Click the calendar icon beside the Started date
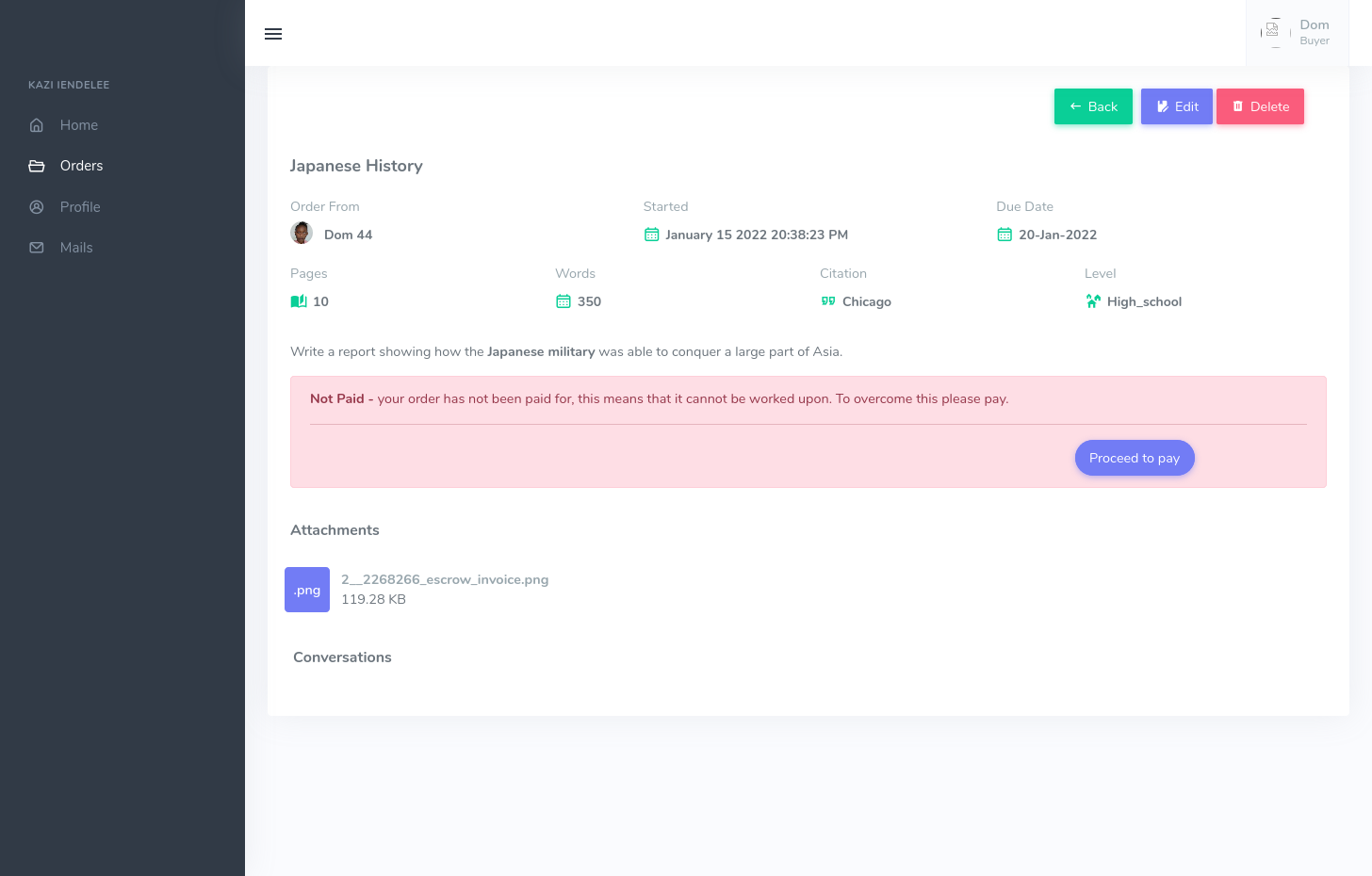 click(x=651, y=235)
